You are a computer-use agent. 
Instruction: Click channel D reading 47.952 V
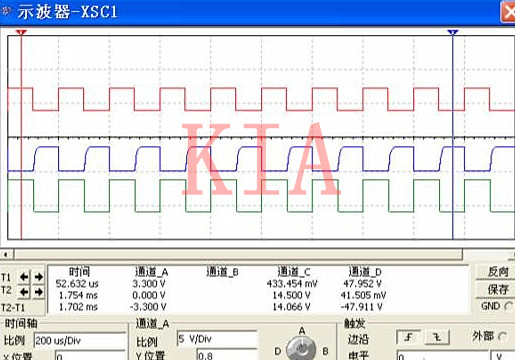coord(362,284)
